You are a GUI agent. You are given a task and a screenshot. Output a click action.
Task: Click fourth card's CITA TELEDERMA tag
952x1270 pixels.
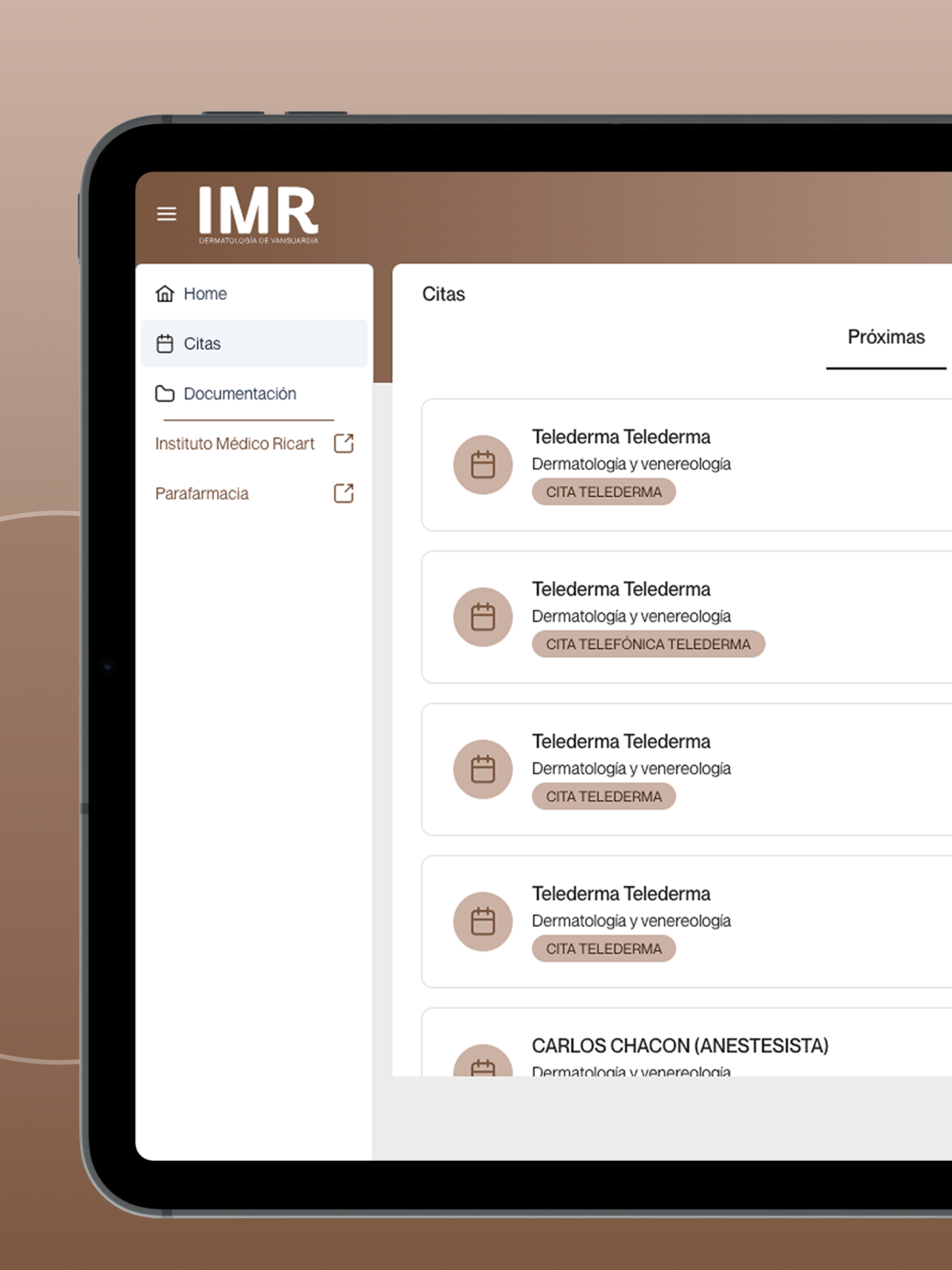[x=603, y=948]
